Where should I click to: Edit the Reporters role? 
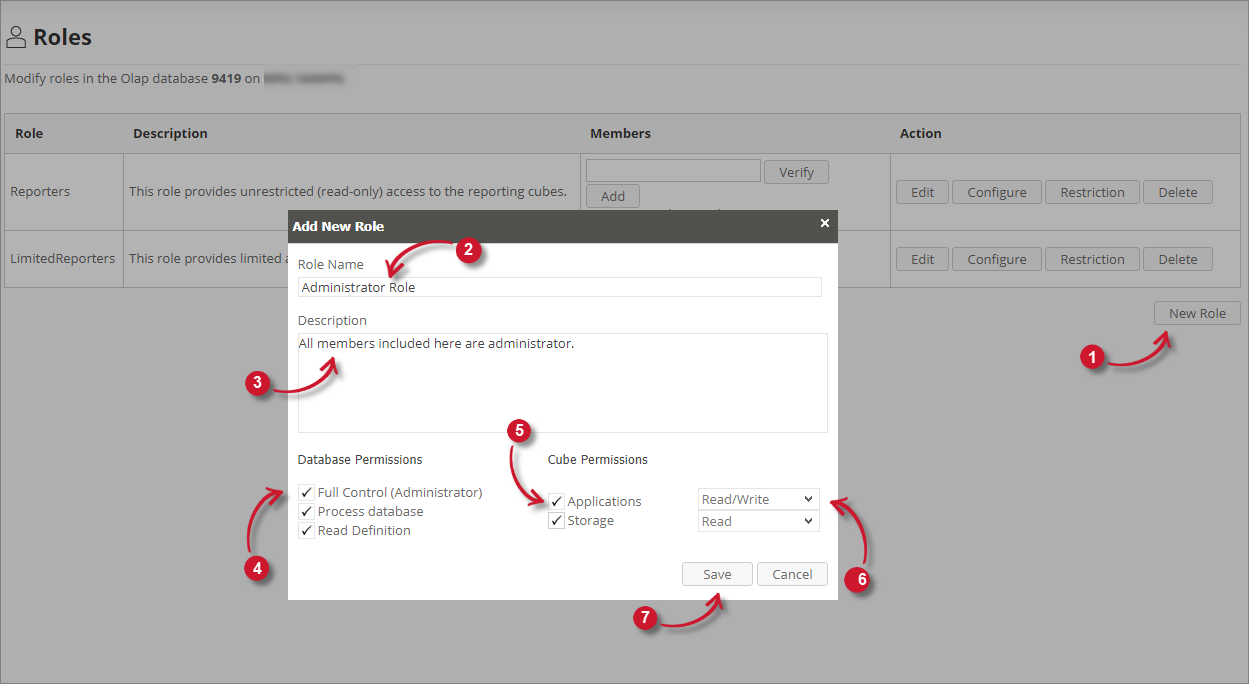[x=922, y=192]
